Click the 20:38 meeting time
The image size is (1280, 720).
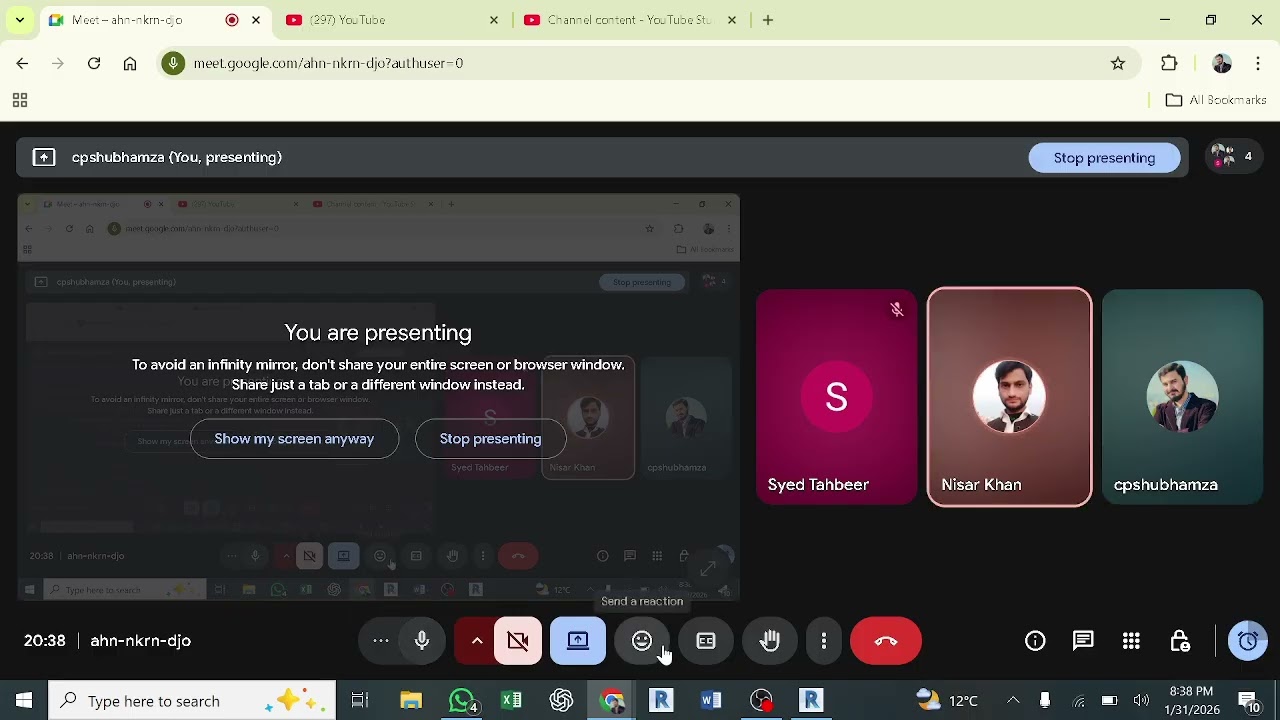pos(45,641)
